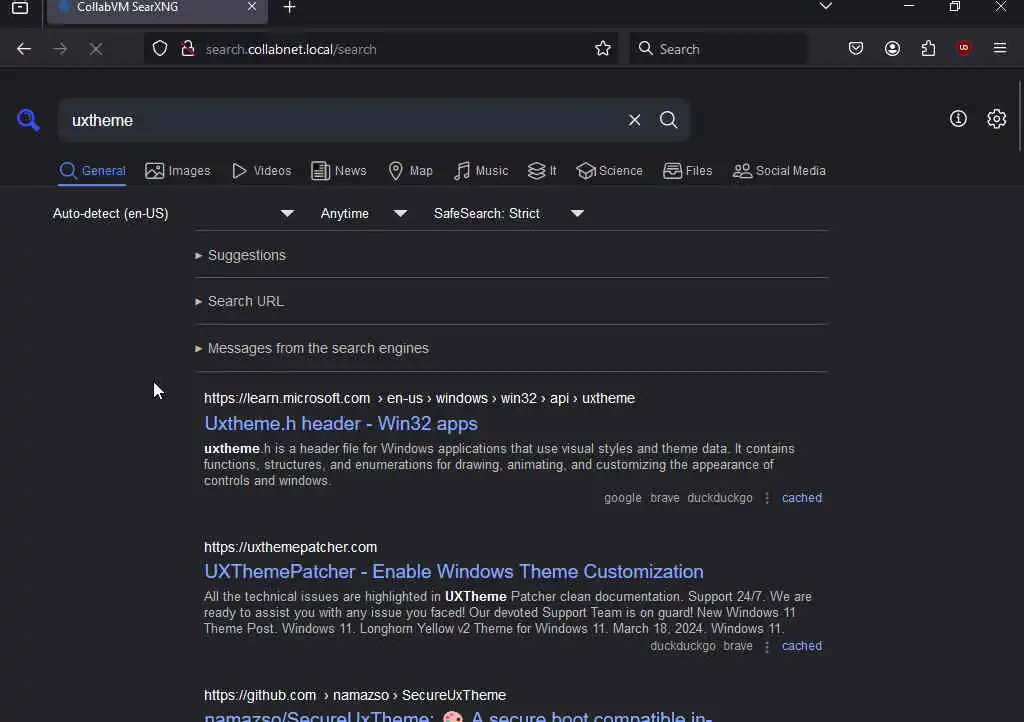
Task: View site security lock info
Action: [x=188, y=49]
